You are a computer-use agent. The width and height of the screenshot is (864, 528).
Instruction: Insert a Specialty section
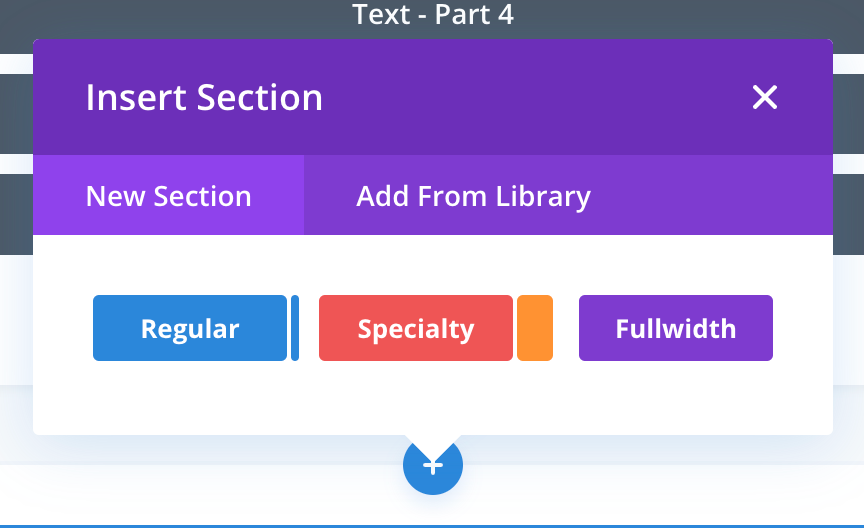(x=415, y=328)
